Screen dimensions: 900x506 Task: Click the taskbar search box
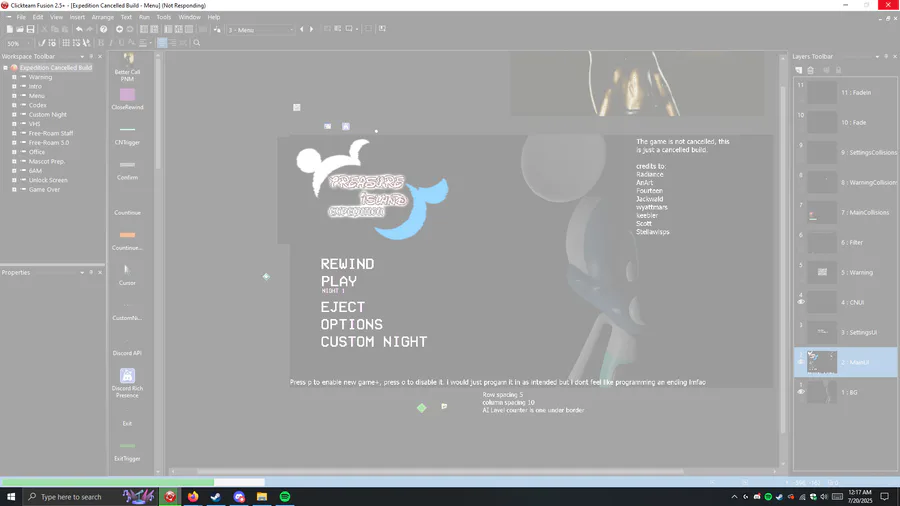tap(73, 497)
